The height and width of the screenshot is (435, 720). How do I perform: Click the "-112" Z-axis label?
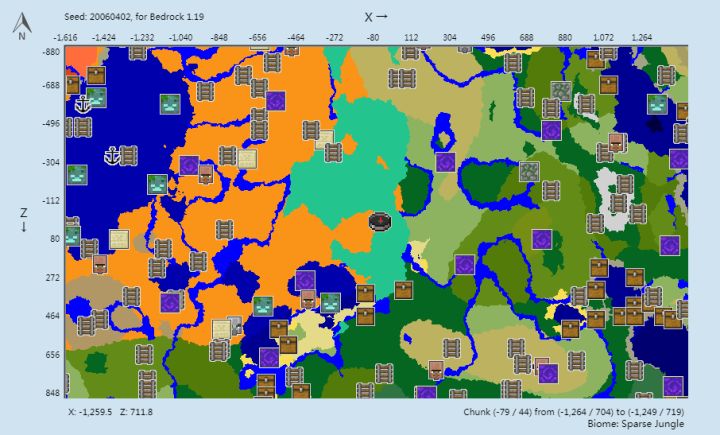(51, 201)
